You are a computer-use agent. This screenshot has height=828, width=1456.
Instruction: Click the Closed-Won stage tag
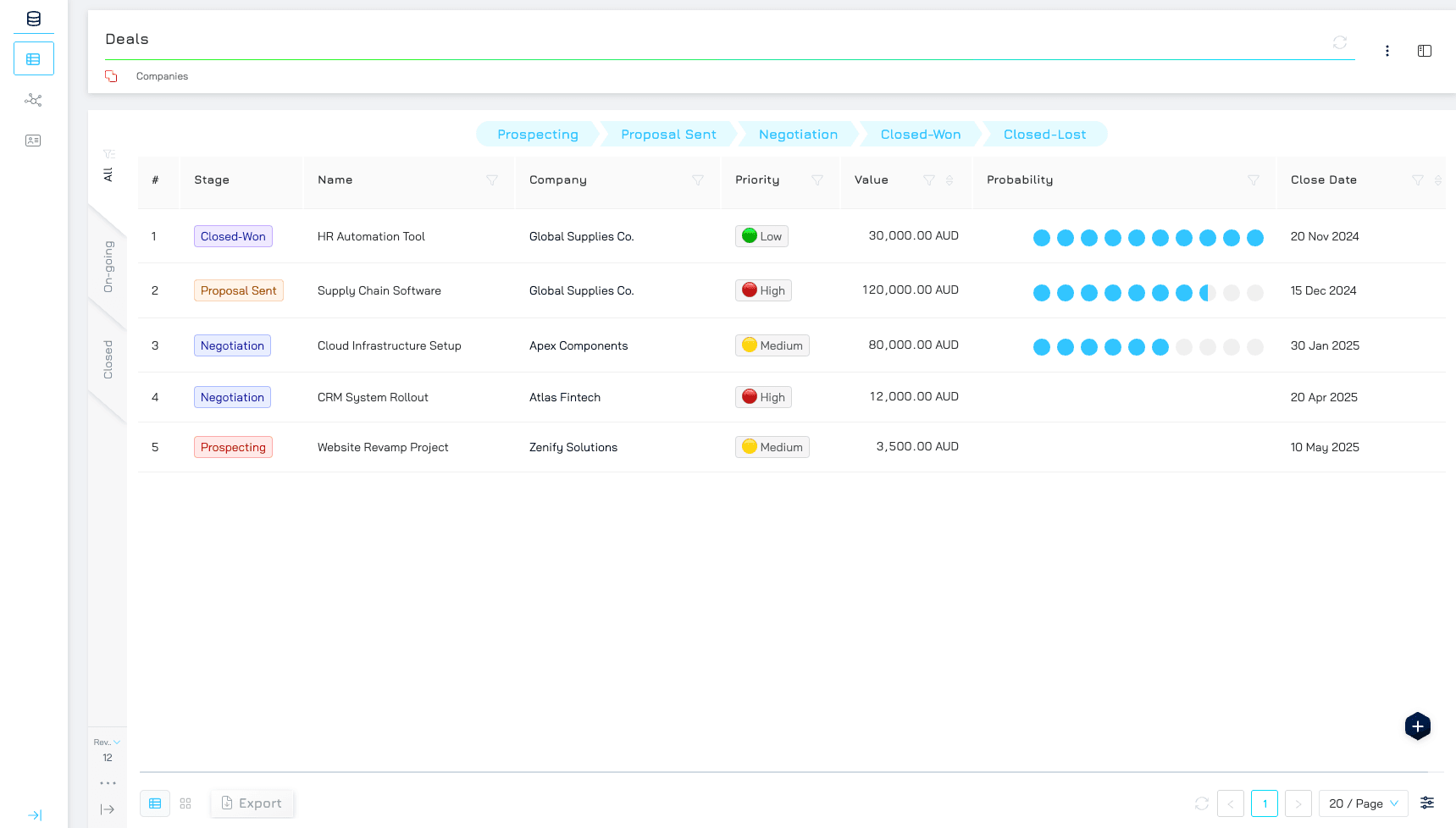(233, 236)
